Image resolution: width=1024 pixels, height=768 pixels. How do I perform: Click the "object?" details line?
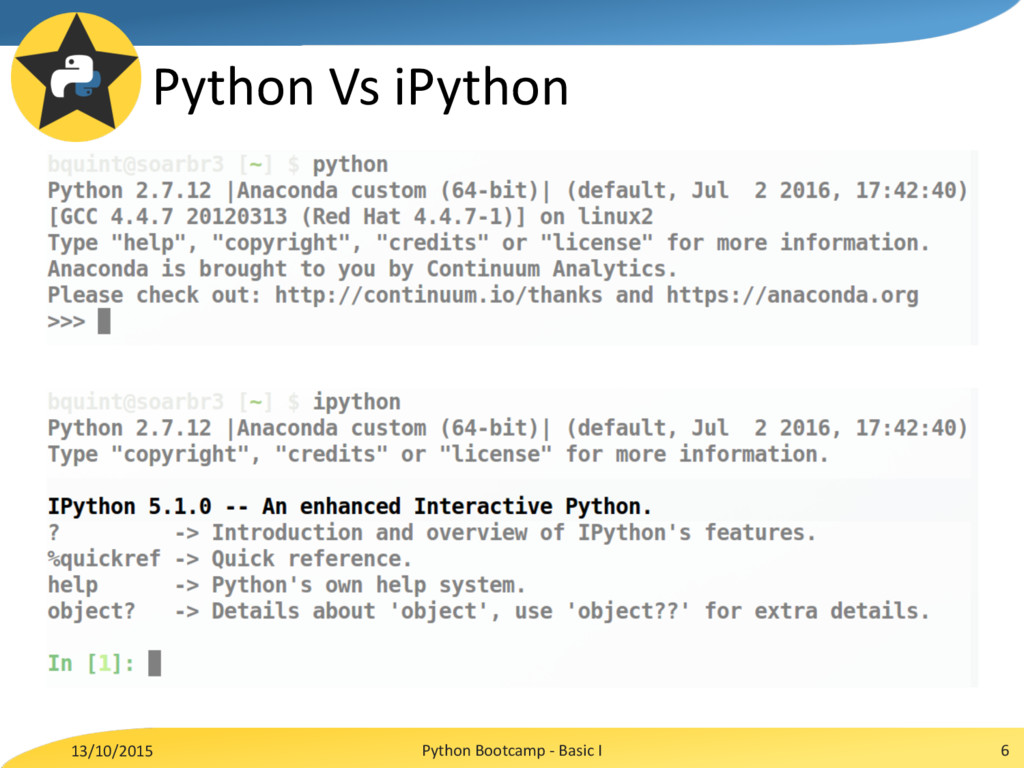click(x=488, y=611)
